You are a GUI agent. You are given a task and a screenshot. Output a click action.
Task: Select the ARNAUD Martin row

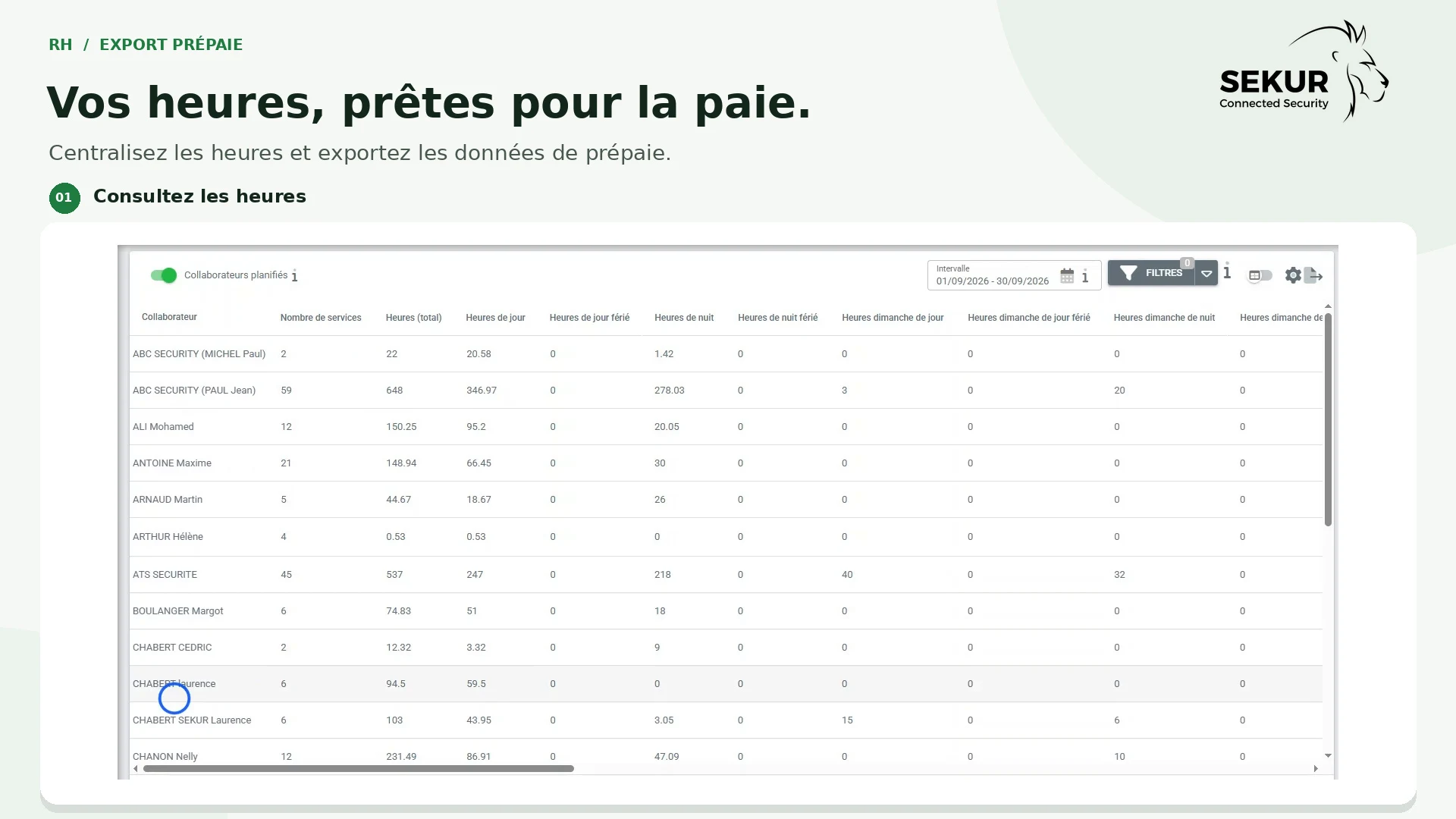(726, 500)
